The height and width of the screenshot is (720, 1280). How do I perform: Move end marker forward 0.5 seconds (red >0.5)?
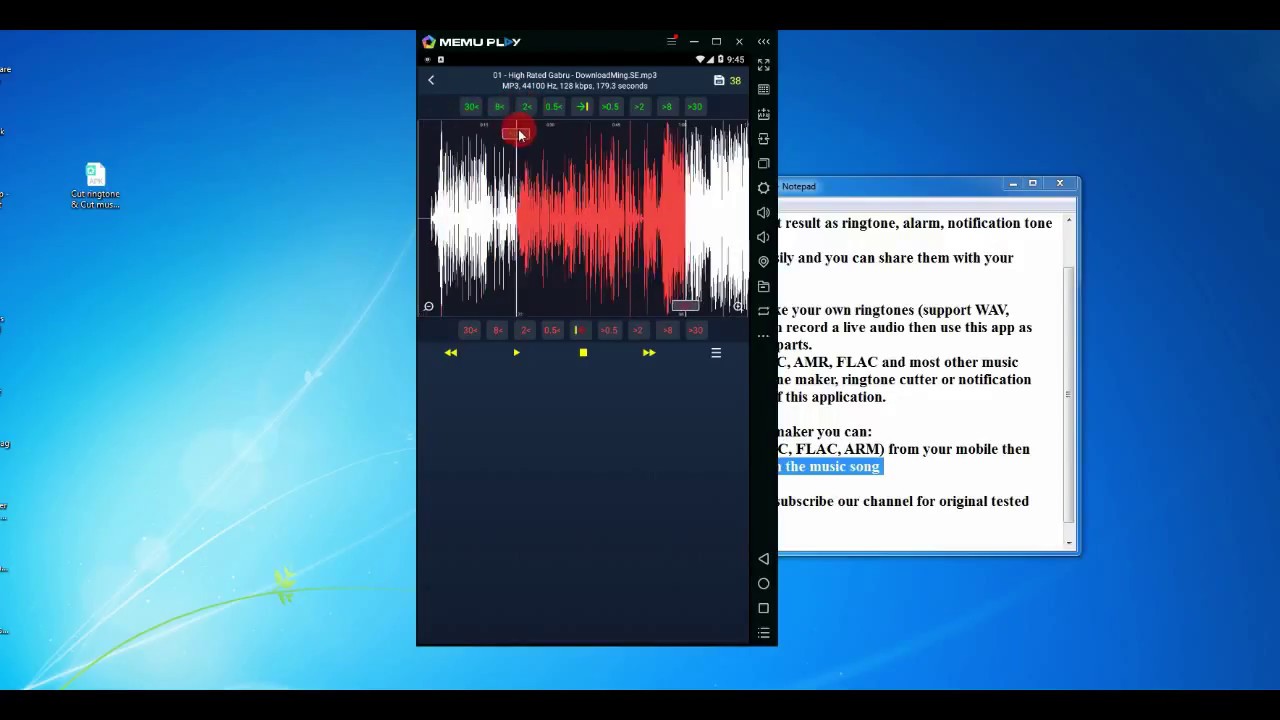coord(609,330)
